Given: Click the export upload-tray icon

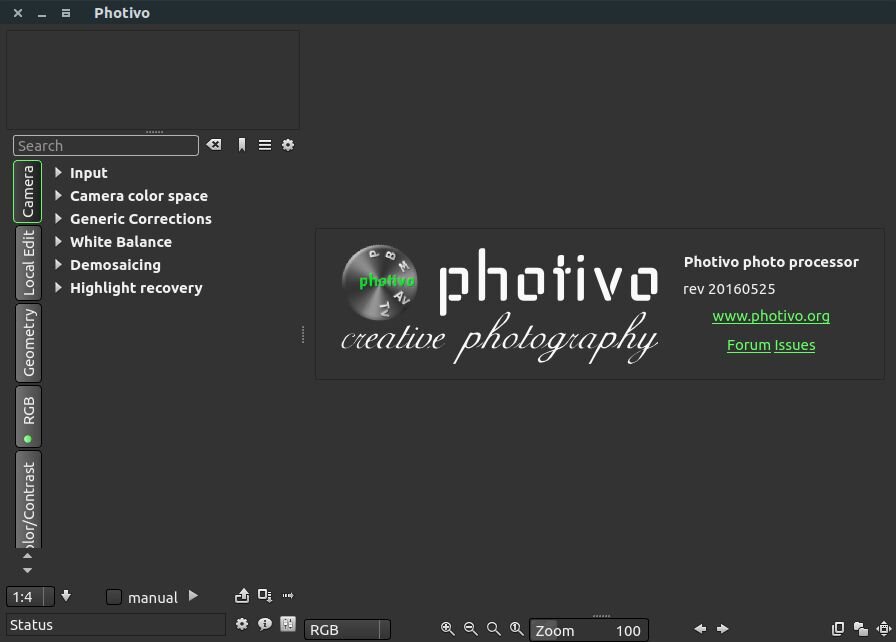Looking at the screenshot, I should tap(242, 596).
